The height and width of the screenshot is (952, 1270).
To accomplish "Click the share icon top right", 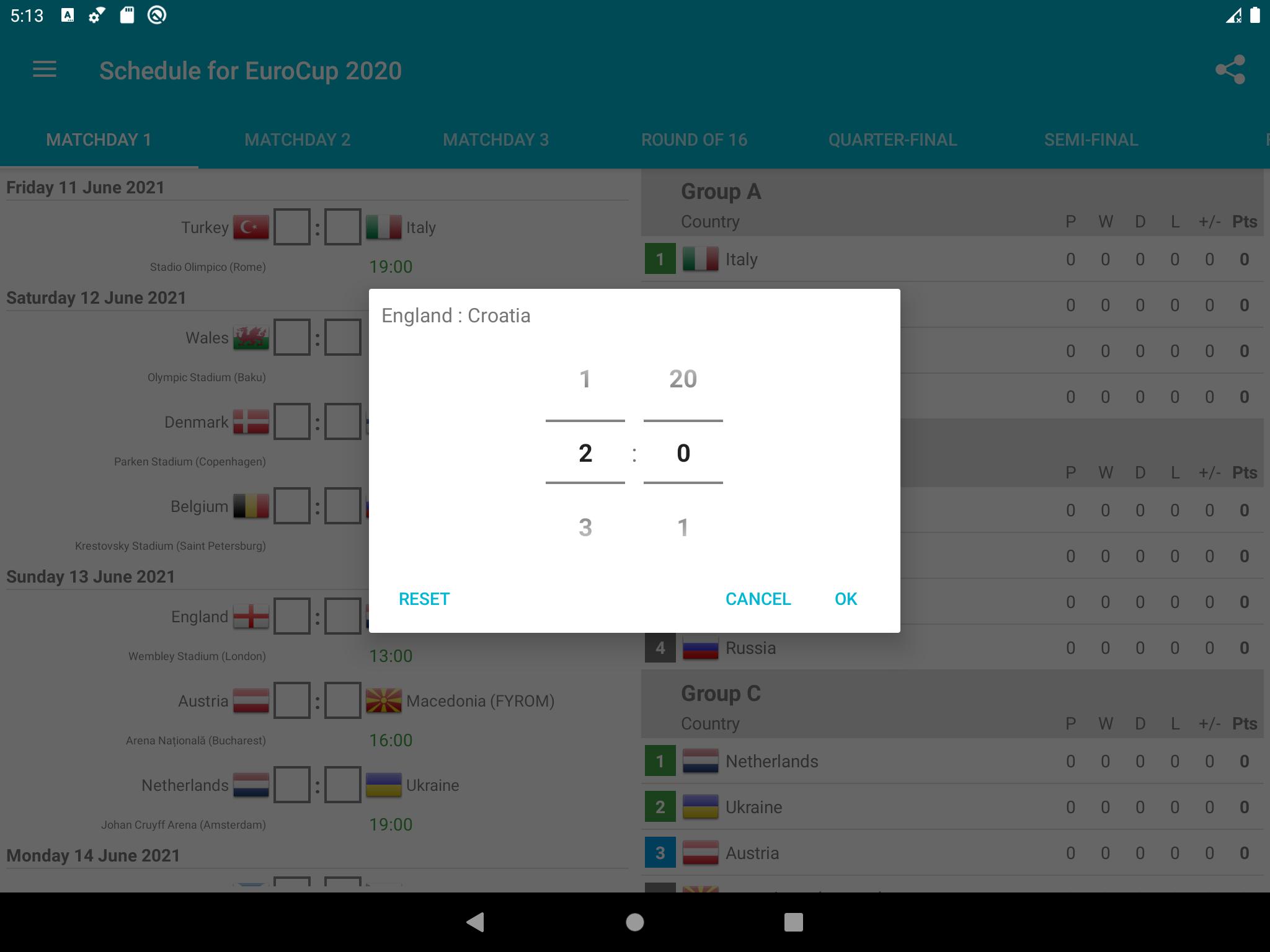I will point(1231,70).
